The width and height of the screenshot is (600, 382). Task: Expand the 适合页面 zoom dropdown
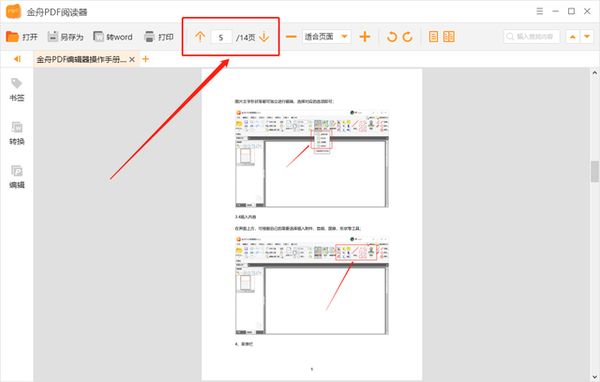344,37
